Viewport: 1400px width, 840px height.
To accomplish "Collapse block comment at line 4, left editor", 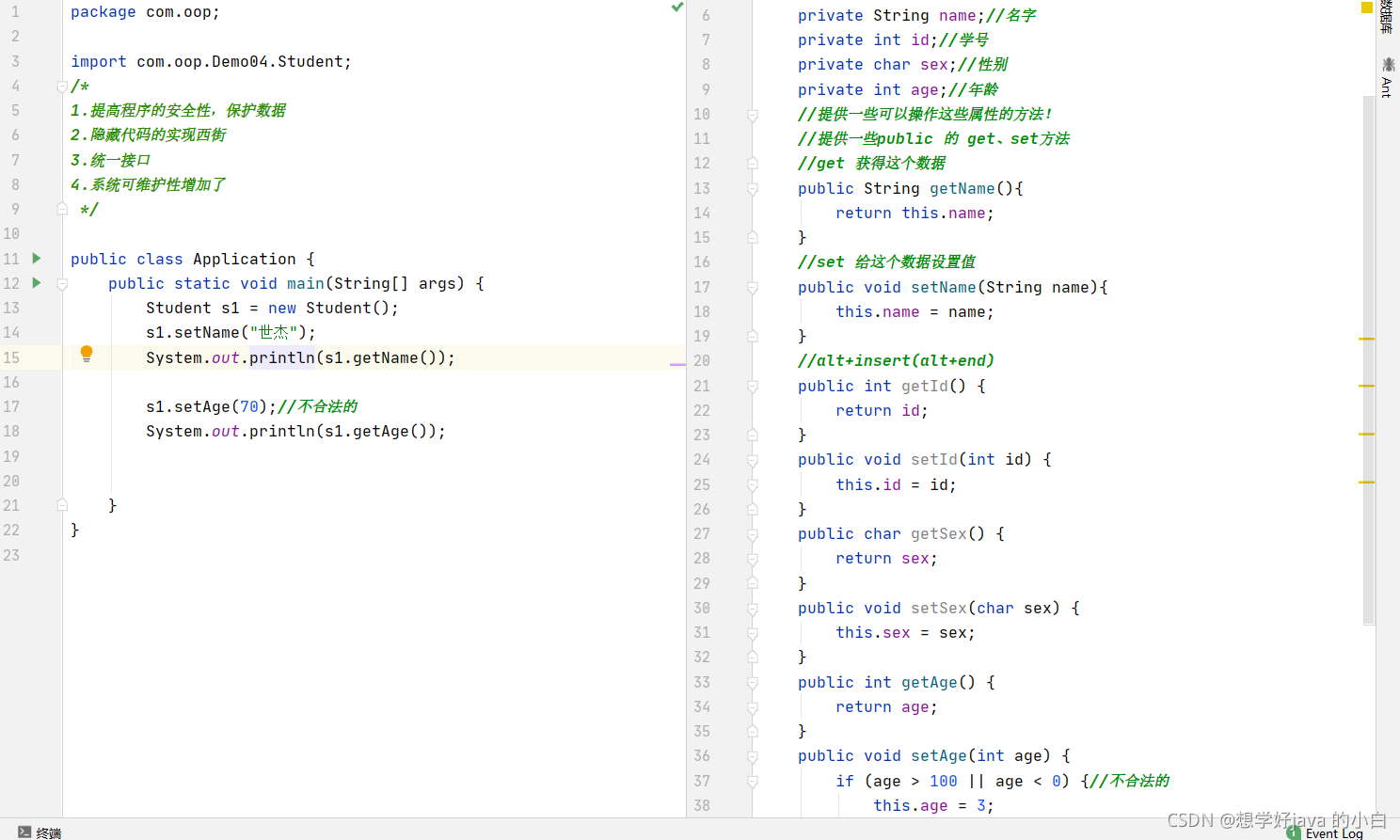I will click(62, 87).
